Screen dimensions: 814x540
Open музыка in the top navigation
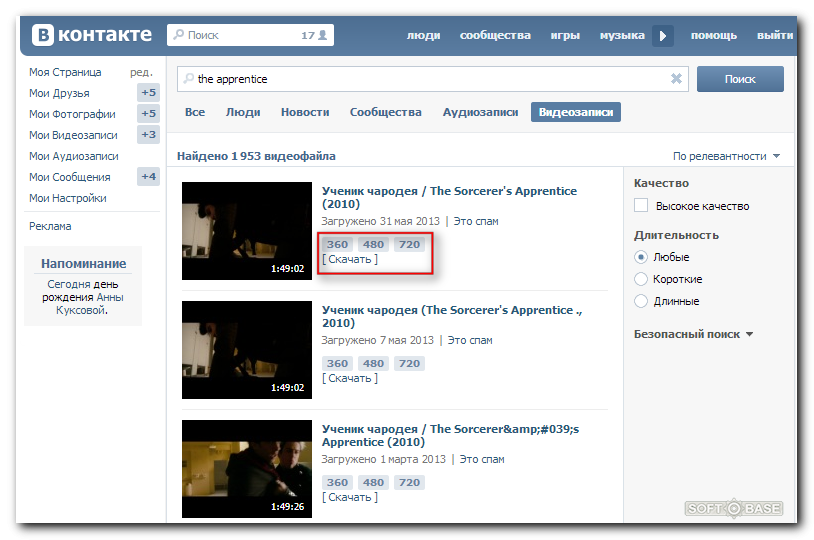pyautogui.click(x=622, y=35)
